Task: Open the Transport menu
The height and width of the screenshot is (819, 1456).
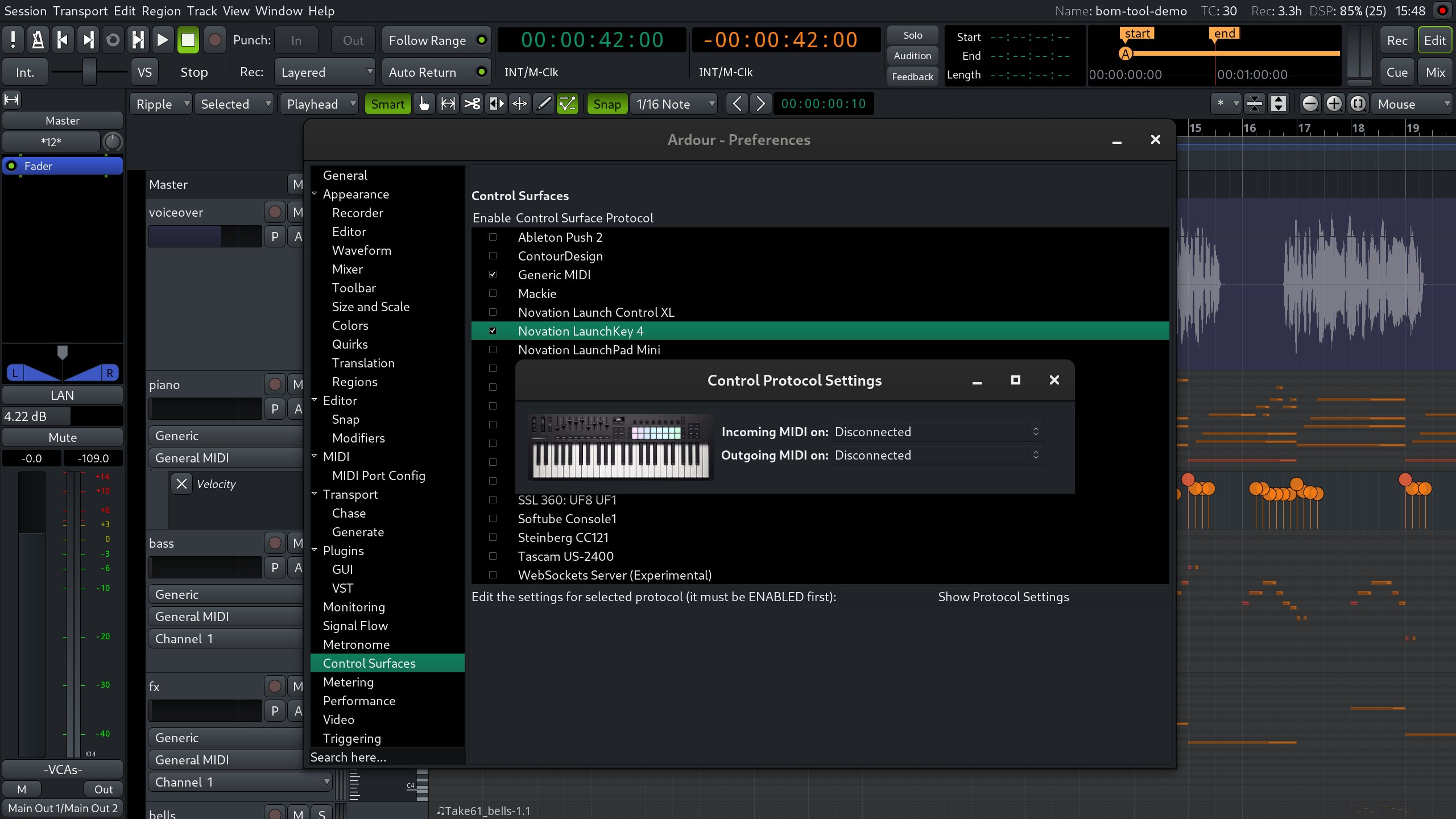Action: pos(80,11)
